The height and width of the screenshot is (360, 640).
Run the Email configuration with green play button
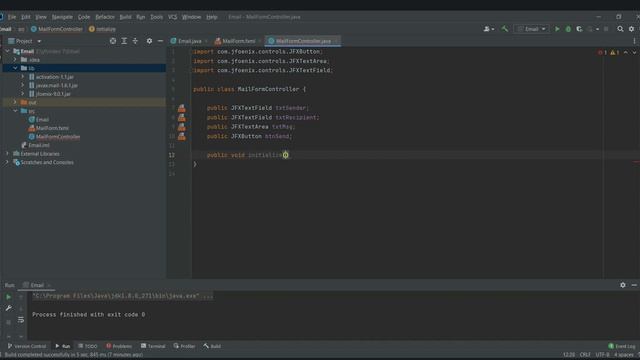(x=557, y=29)
